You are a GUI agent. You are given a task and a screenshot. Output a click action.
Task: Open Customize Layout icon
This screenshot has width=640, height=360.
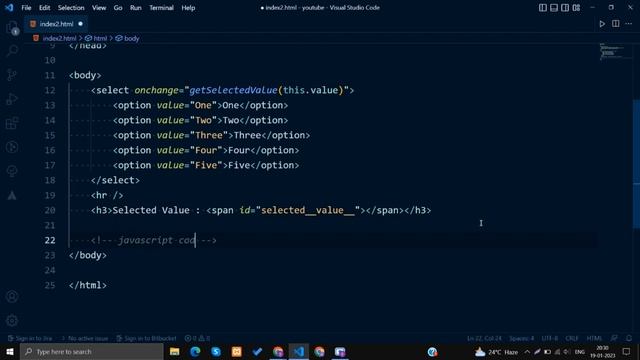click(576, 8)
